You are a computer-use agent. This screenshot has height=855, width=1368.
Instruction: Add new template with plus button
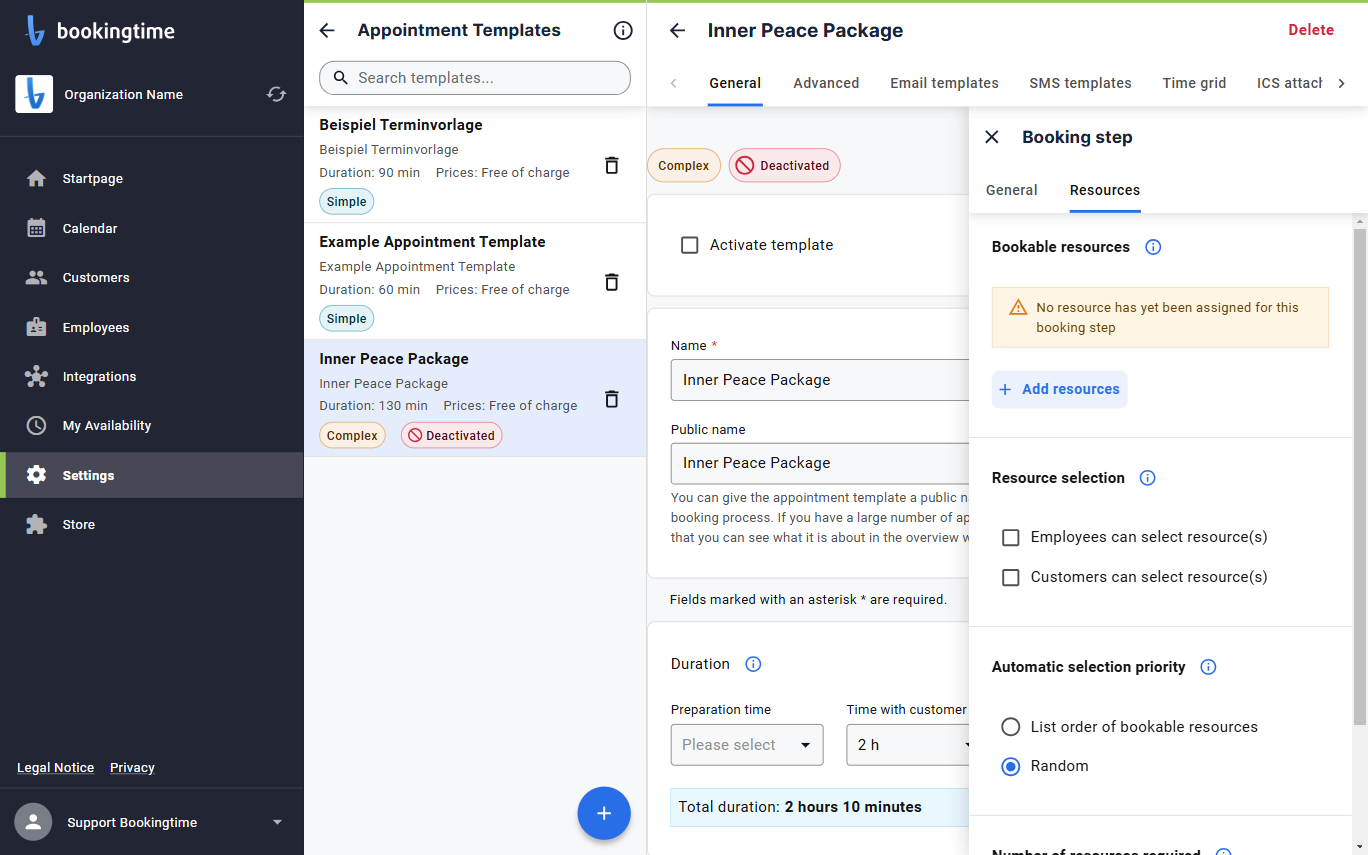[x=604, y=814]
